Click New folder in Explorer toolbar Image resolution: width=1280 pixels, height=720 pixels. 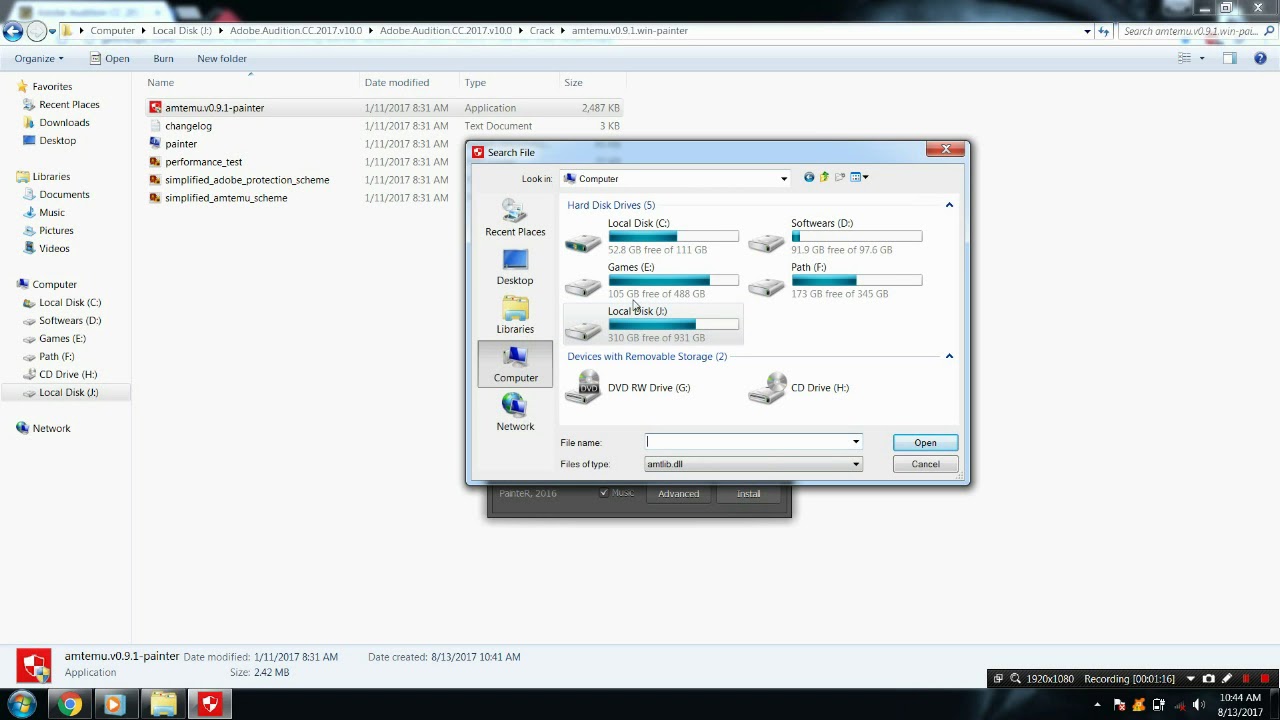222,58
